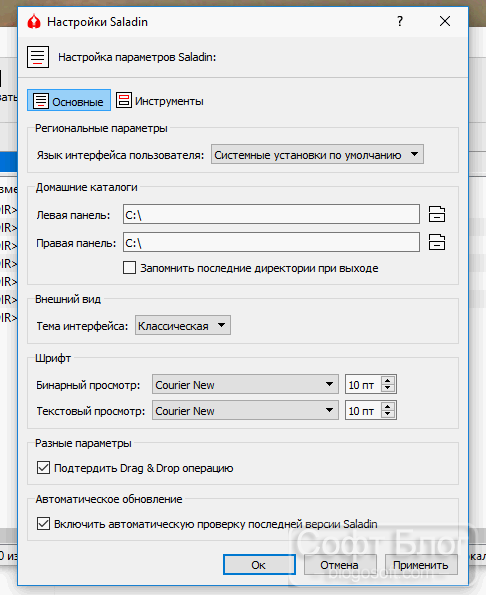Increase binary view font size stepper

click(x=387, y=381)
